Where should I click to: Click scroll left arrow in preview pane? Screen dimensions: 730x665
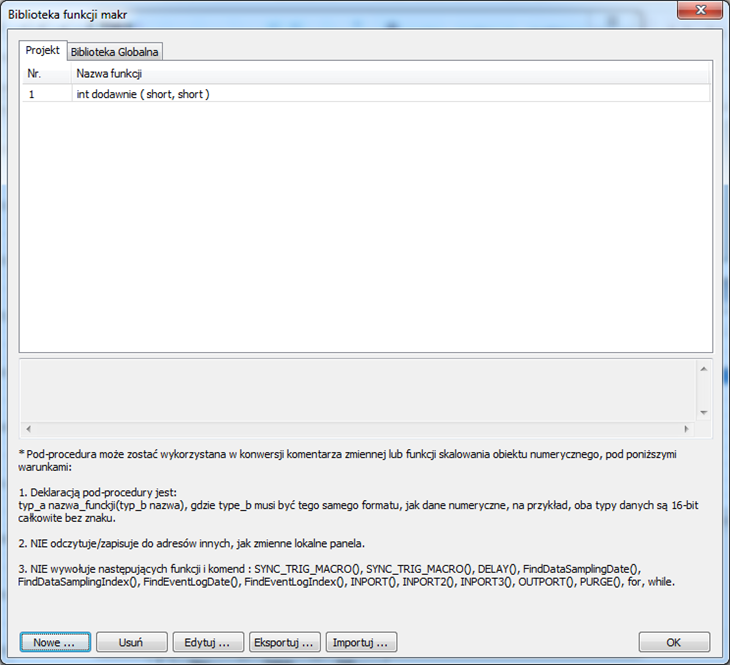point(29,429)
